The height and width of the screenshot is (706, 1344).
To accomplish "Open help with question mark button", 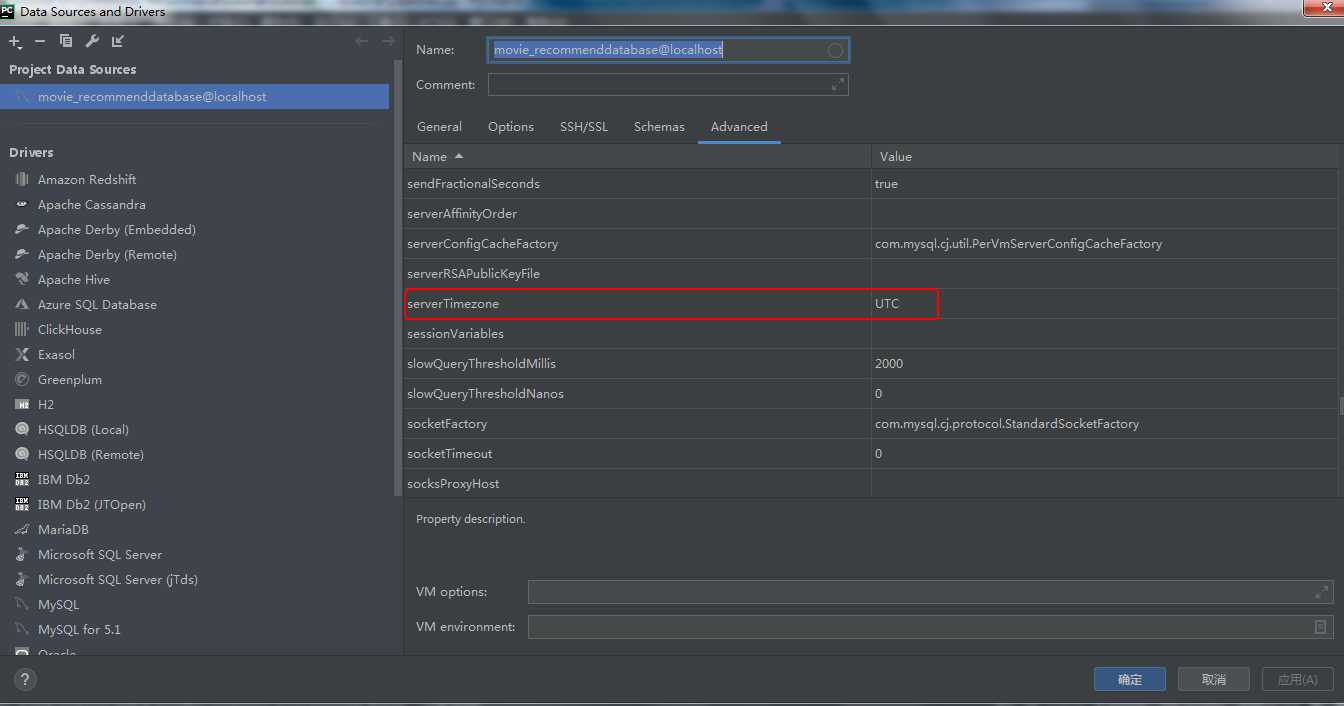I will (x=25, y=679).
